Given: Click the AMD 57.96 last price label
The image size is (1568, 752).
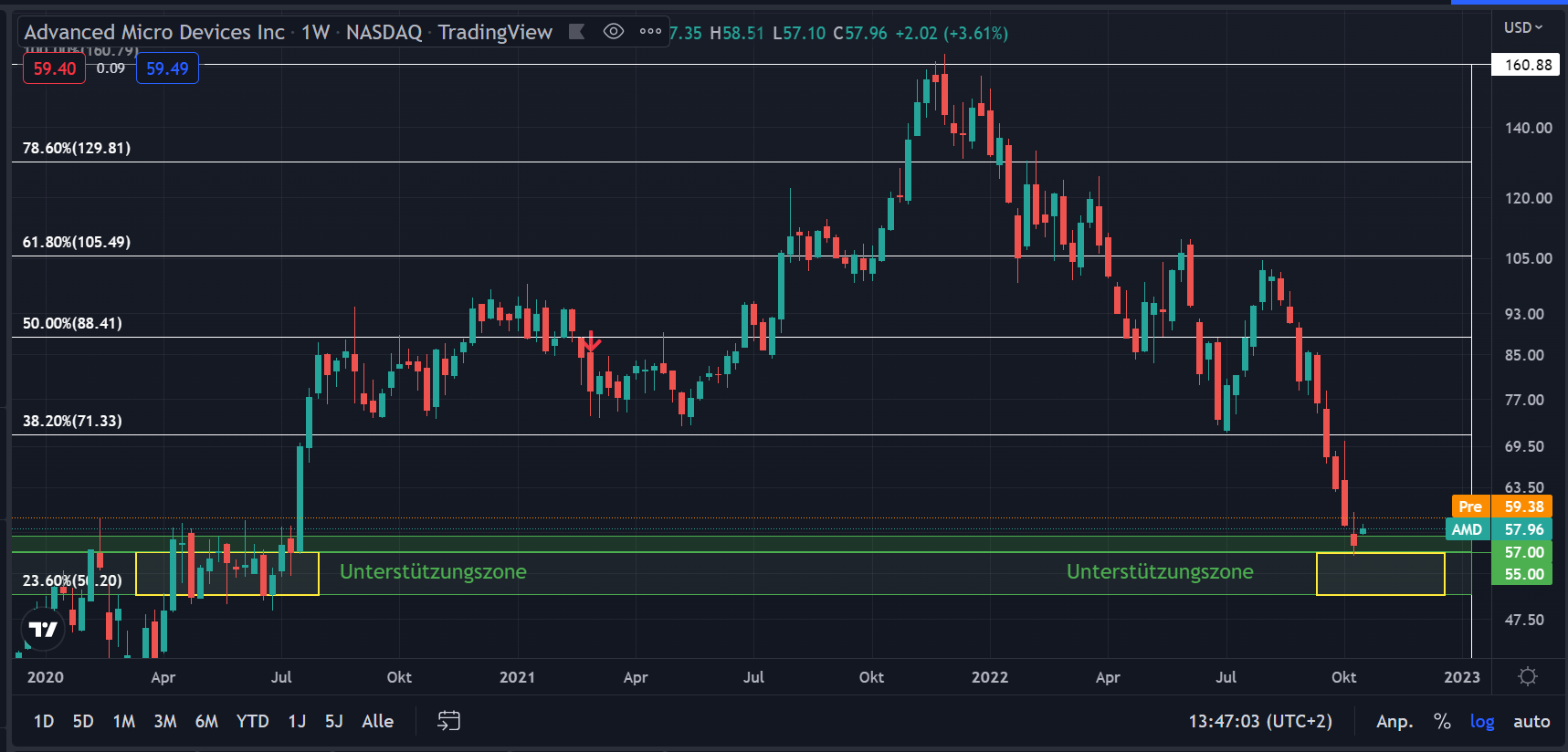Looking at the screenshot, I should coord(1499,529).
